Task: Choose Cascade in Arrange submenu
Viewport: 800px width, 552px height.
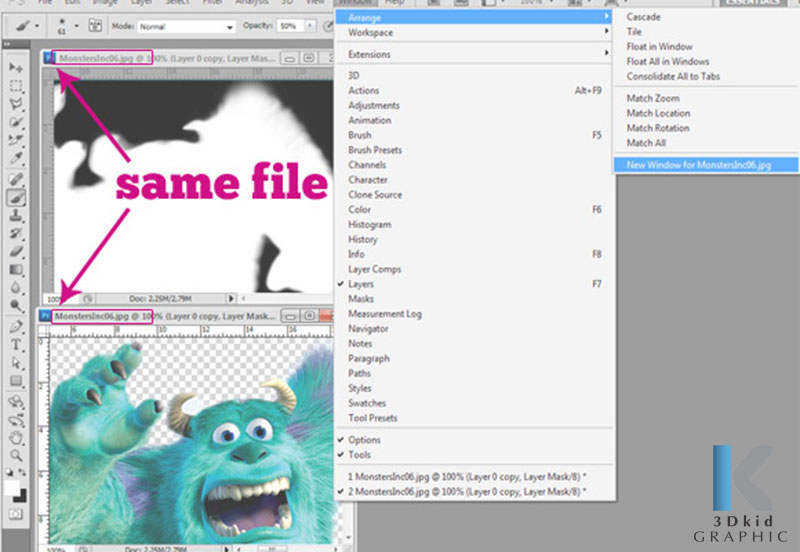Action: [706, 17]
